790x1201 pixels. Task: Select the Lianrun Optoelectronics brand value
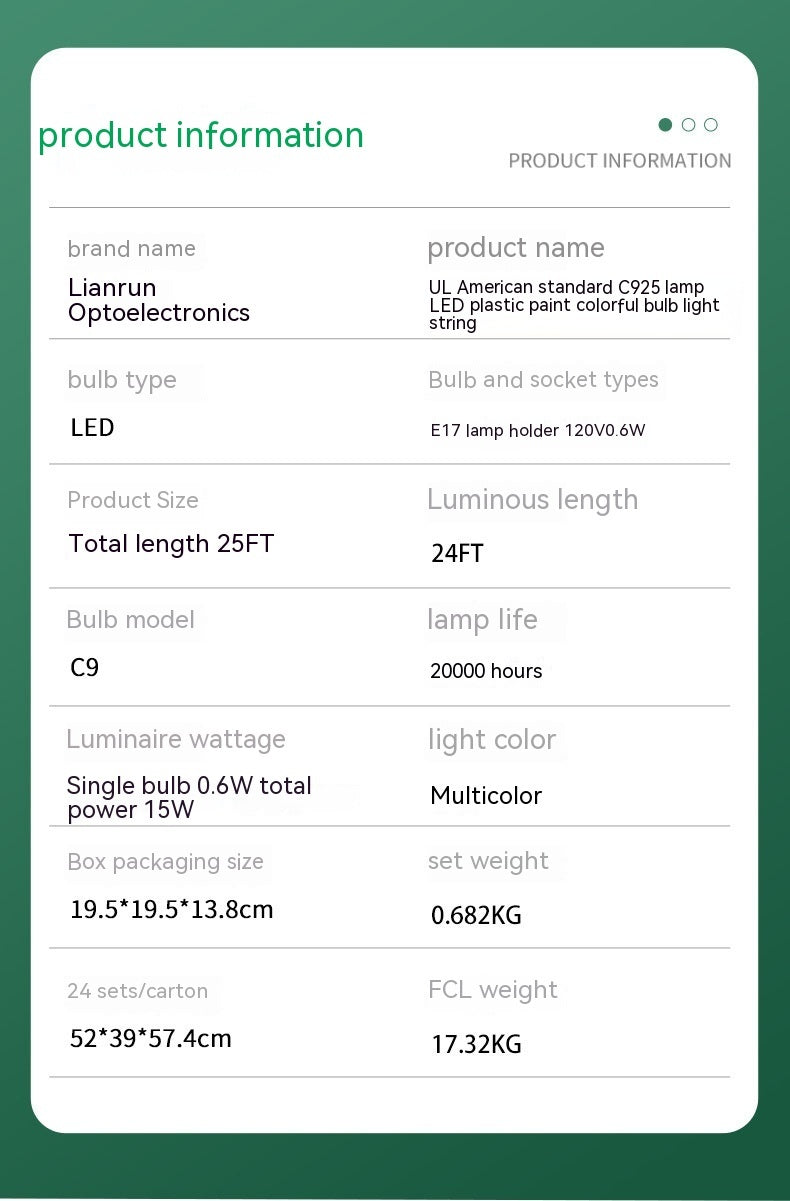tap(158, 300)
